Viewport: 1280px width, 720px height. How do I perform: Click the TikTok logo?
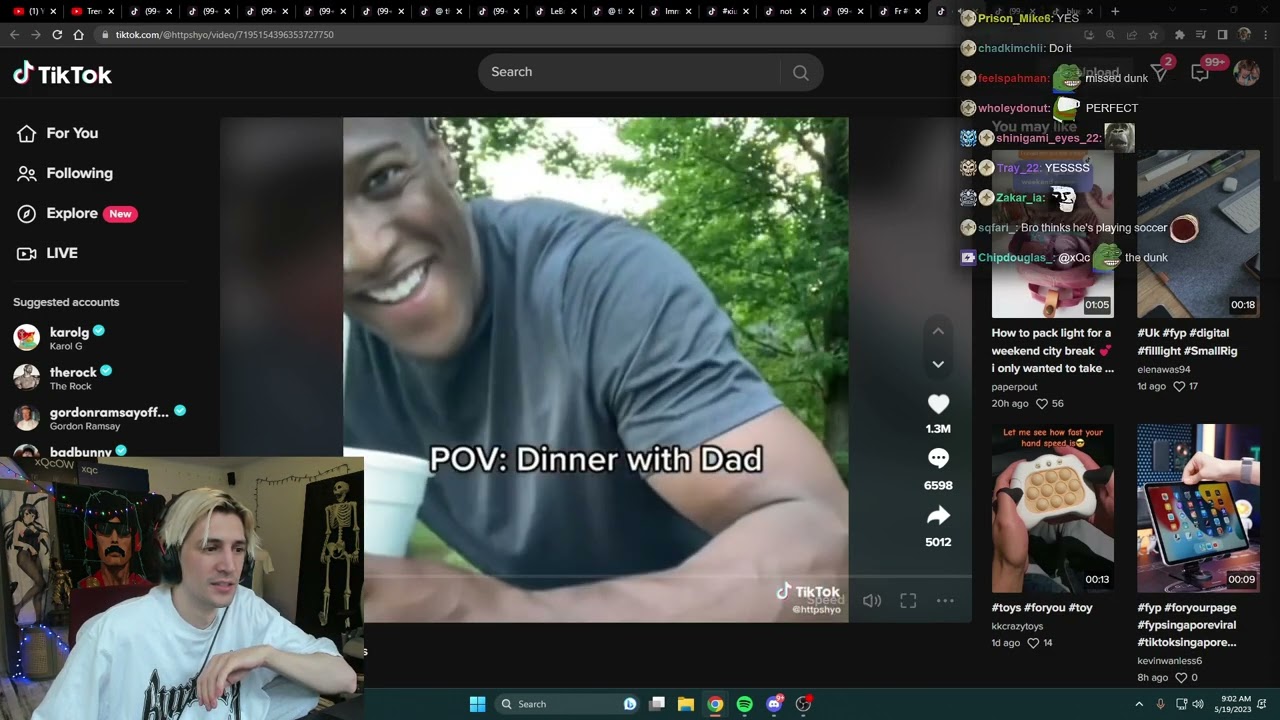coord(62,74)
